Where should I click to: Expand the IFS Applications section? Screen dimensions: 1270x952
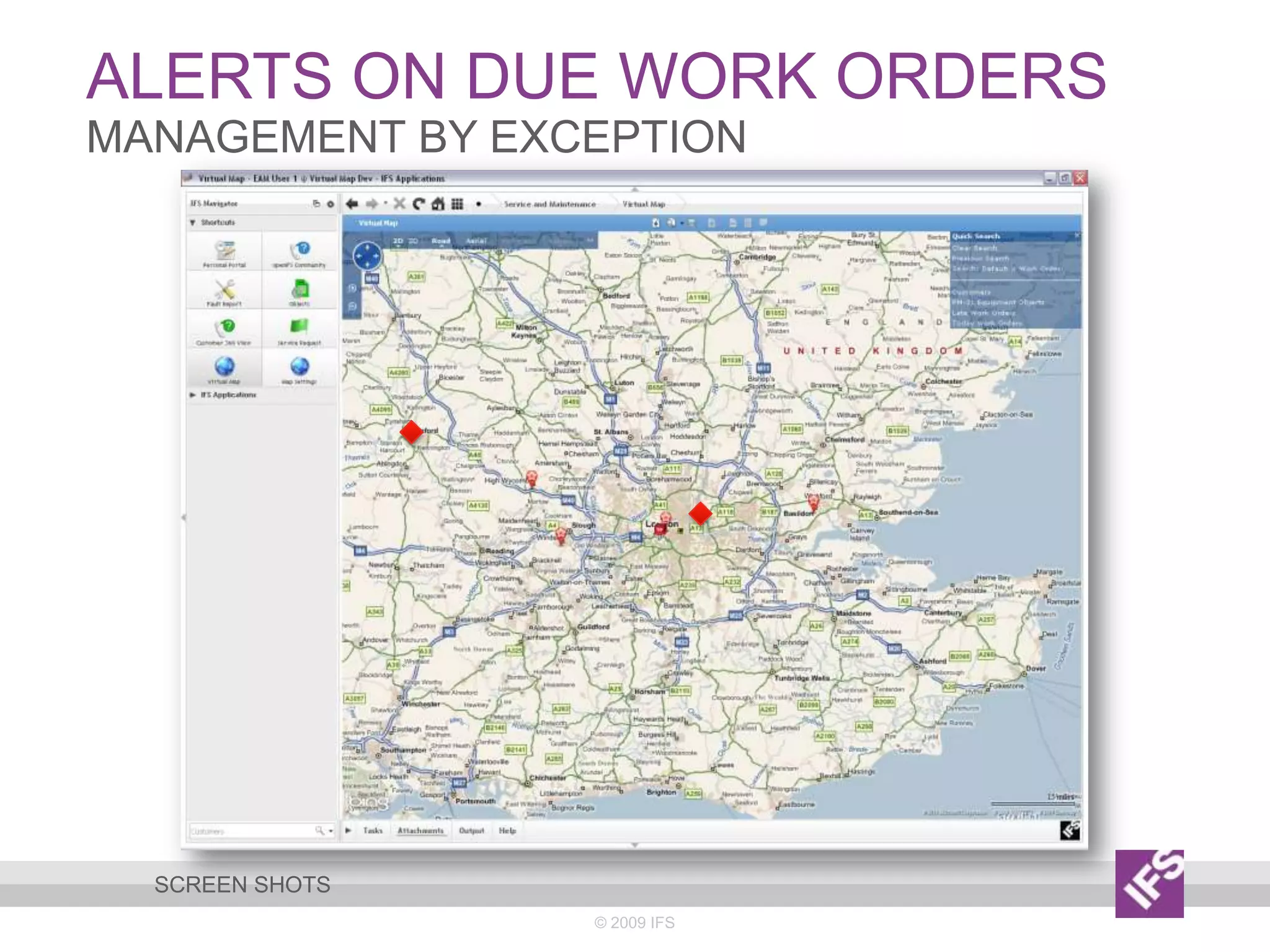click(x=193, y=395)
